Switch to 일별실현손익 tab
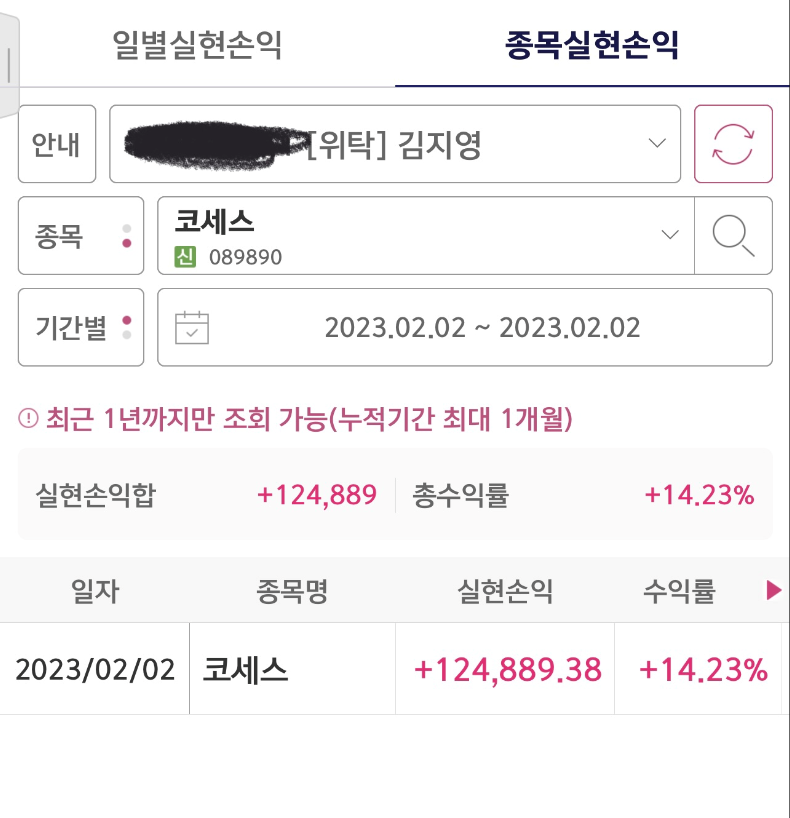 click(x=197, y=45)
